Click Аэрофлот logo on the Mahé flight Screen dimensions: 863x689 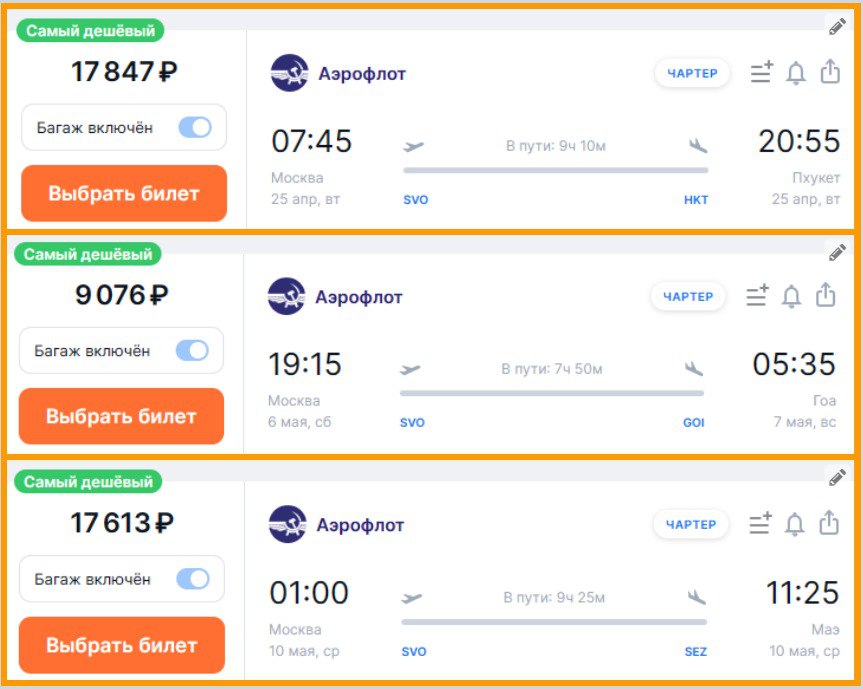288,525
